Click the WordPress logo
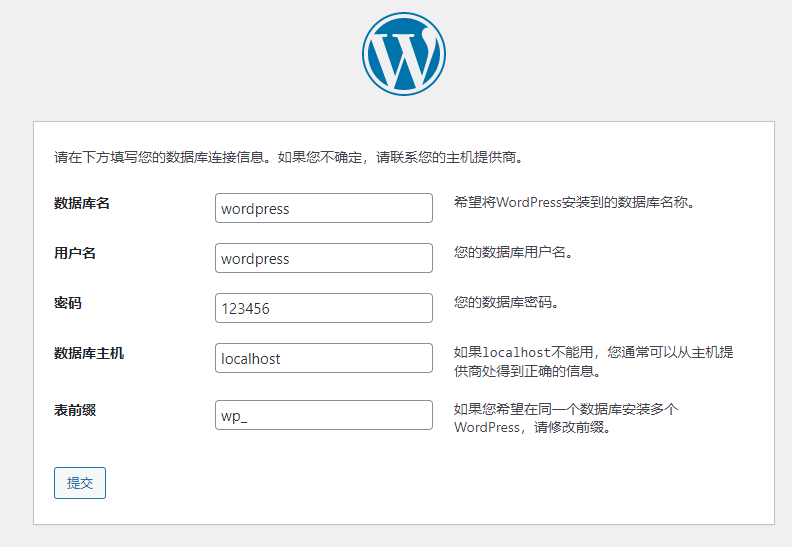Viewport: 792px width, 547px height. pyautogui.click(x=404, y=54)
